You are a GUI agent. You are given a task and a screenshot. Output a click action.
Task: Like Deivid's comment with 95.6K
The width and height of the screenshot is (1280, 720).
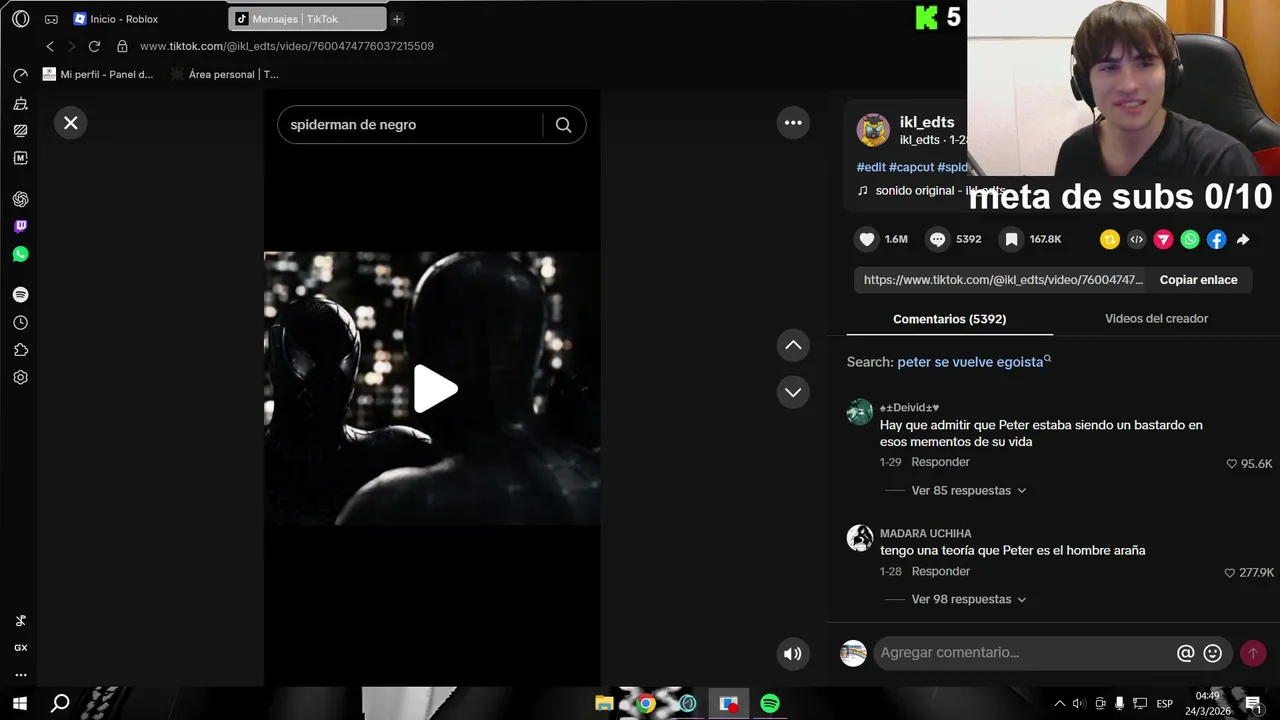pyautogui.click(x=1232, y=464)
